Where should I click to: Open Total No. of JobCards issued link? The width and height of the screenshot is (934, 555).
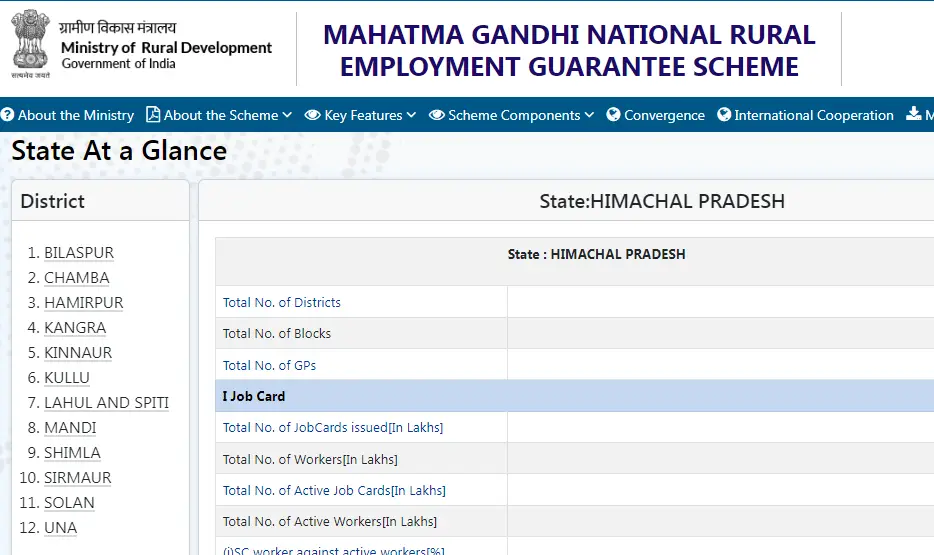[333, 428]
